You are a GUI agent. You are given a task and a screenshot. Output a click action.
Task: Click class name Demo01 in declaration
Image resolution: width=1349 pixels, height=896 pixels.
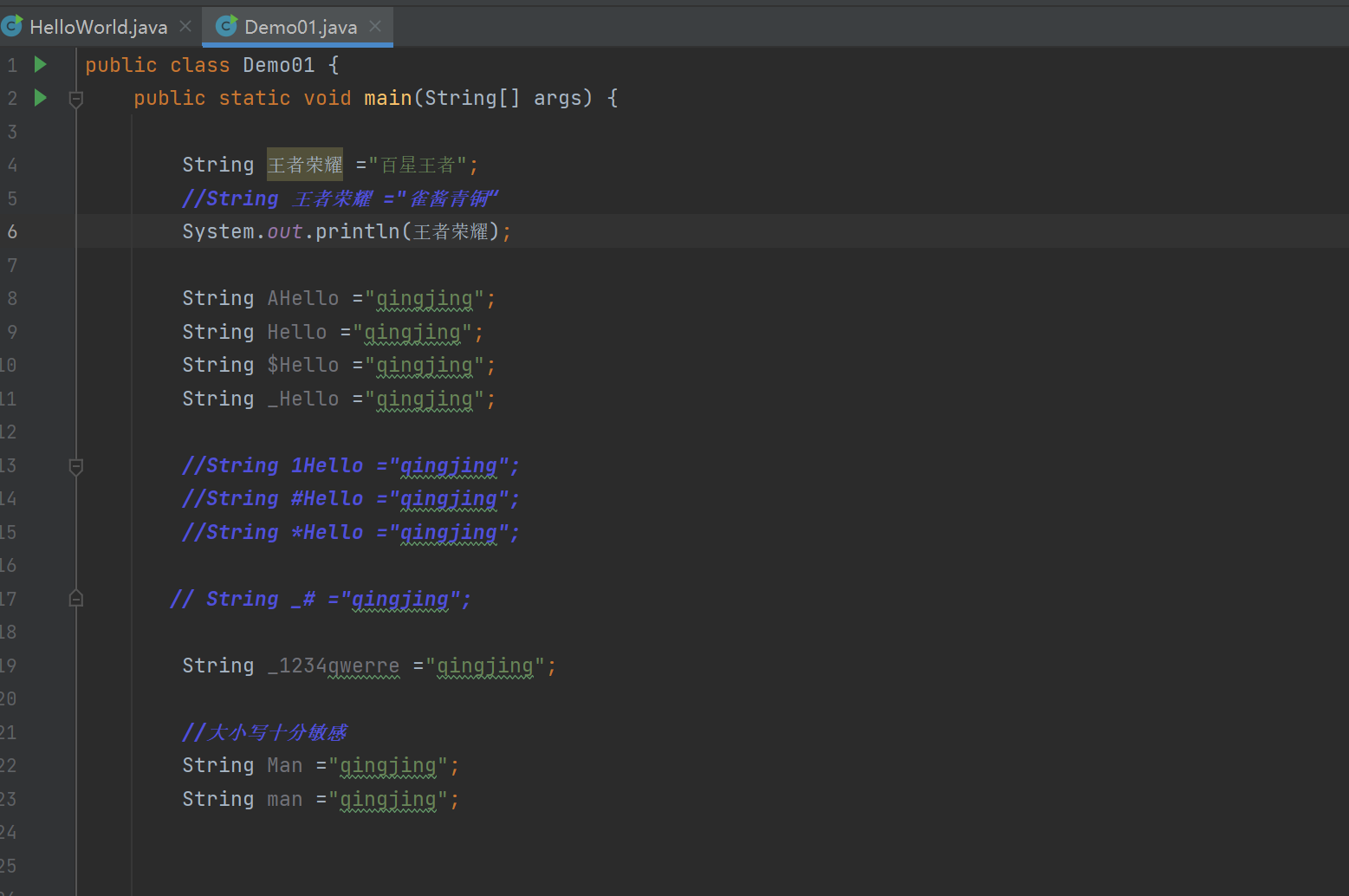click(x=279, y=65)
